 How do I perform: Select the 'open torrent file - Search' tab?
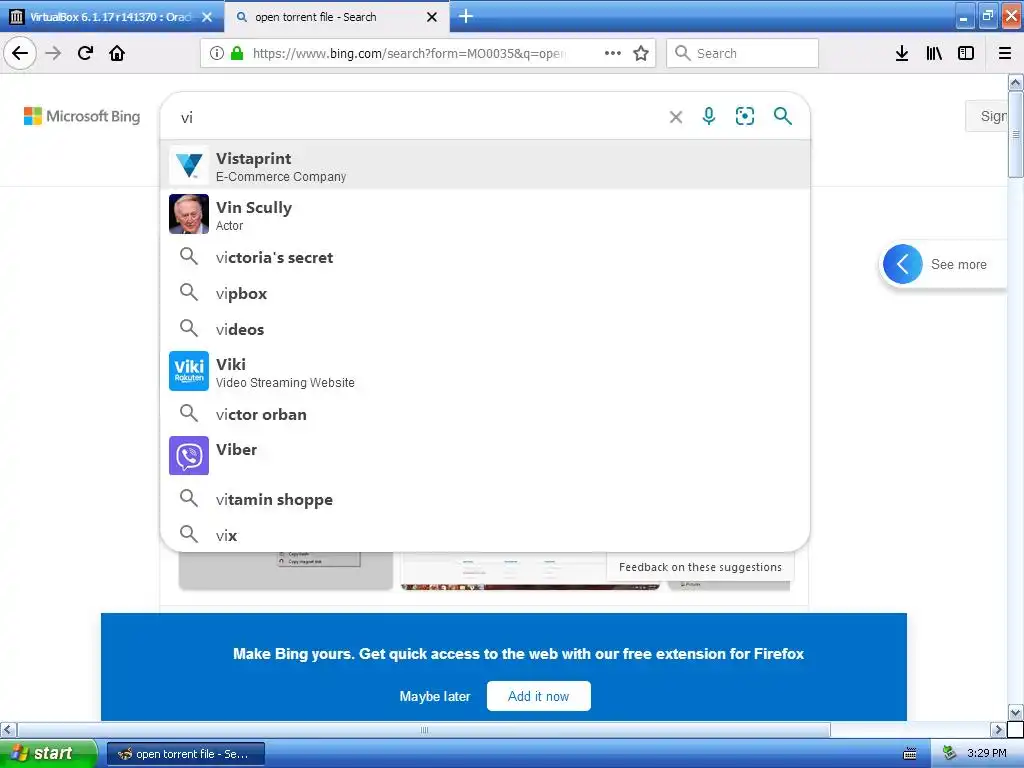coord(336,17)
